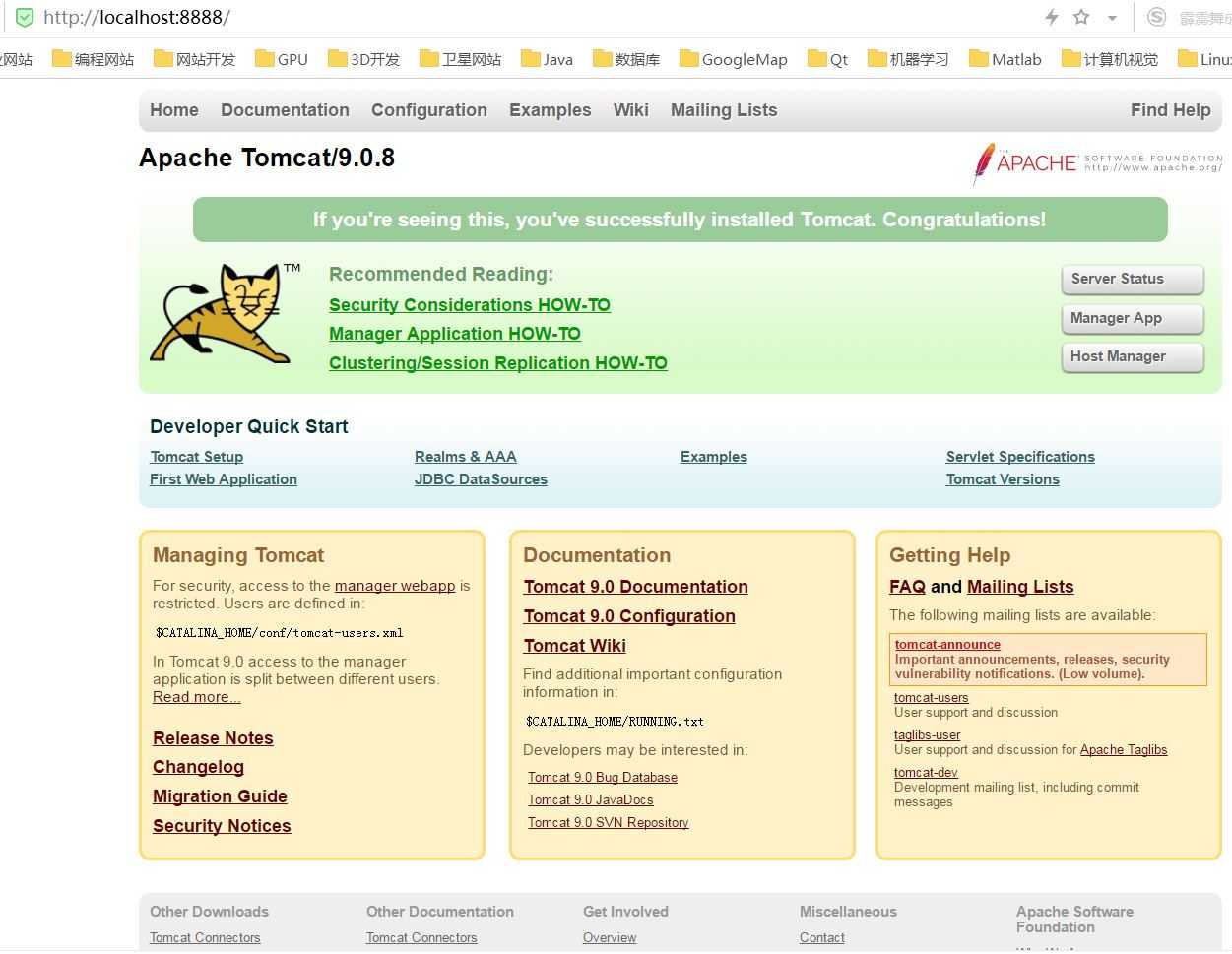
Task: Open Mailing Lists link in Getting Help
Action: tap(1020, 587)
